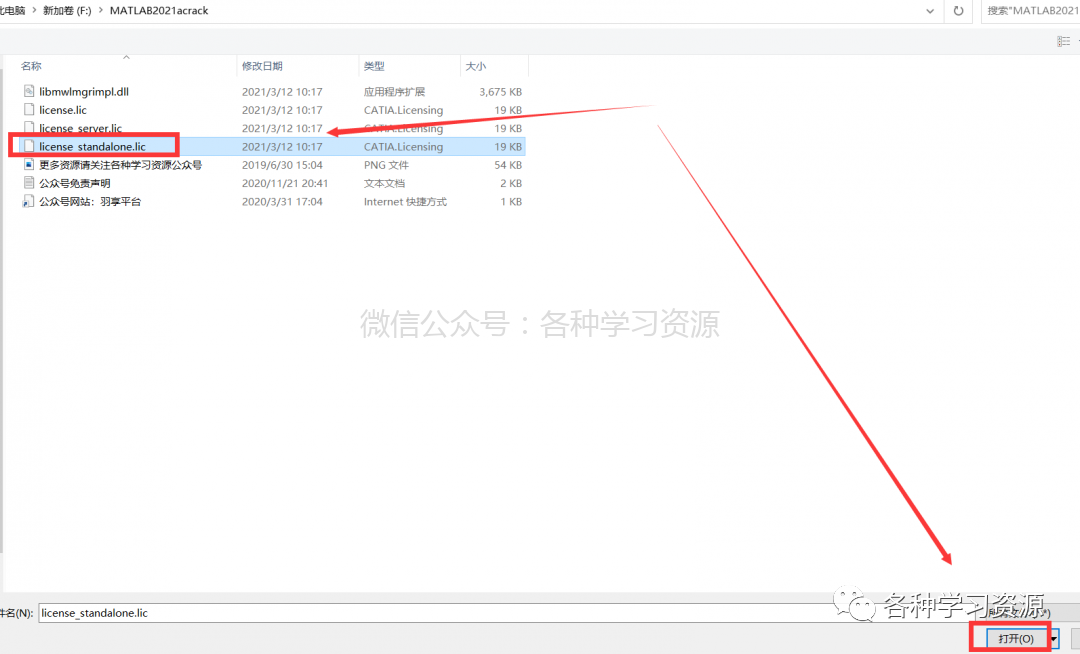The height and width of the screenshot is (654, 1080).
Task: Sort files by 类型 column header
Action: tap(374, 66)
